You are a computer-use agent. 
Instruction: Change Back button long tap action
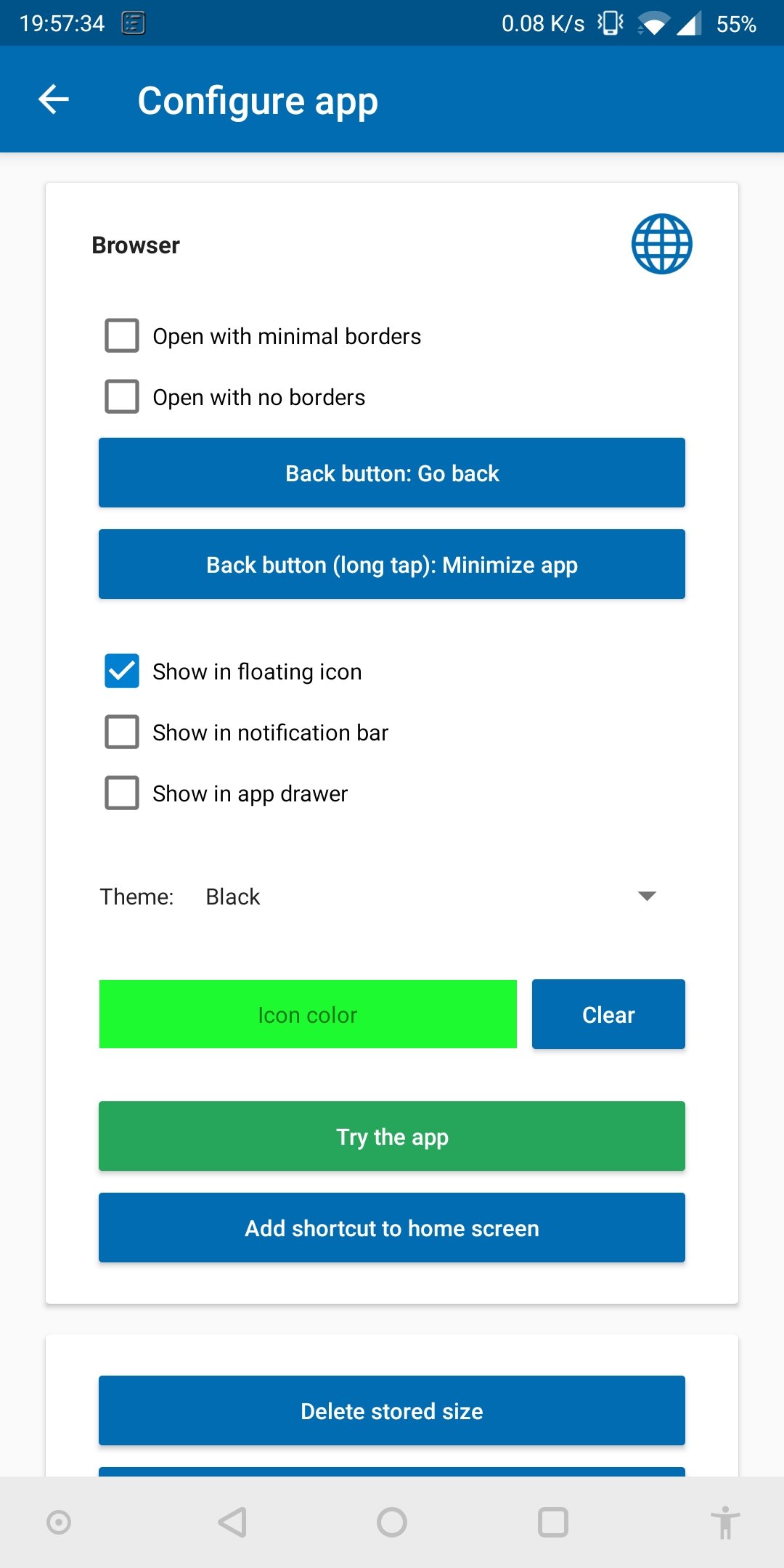[x=392, y=564]
